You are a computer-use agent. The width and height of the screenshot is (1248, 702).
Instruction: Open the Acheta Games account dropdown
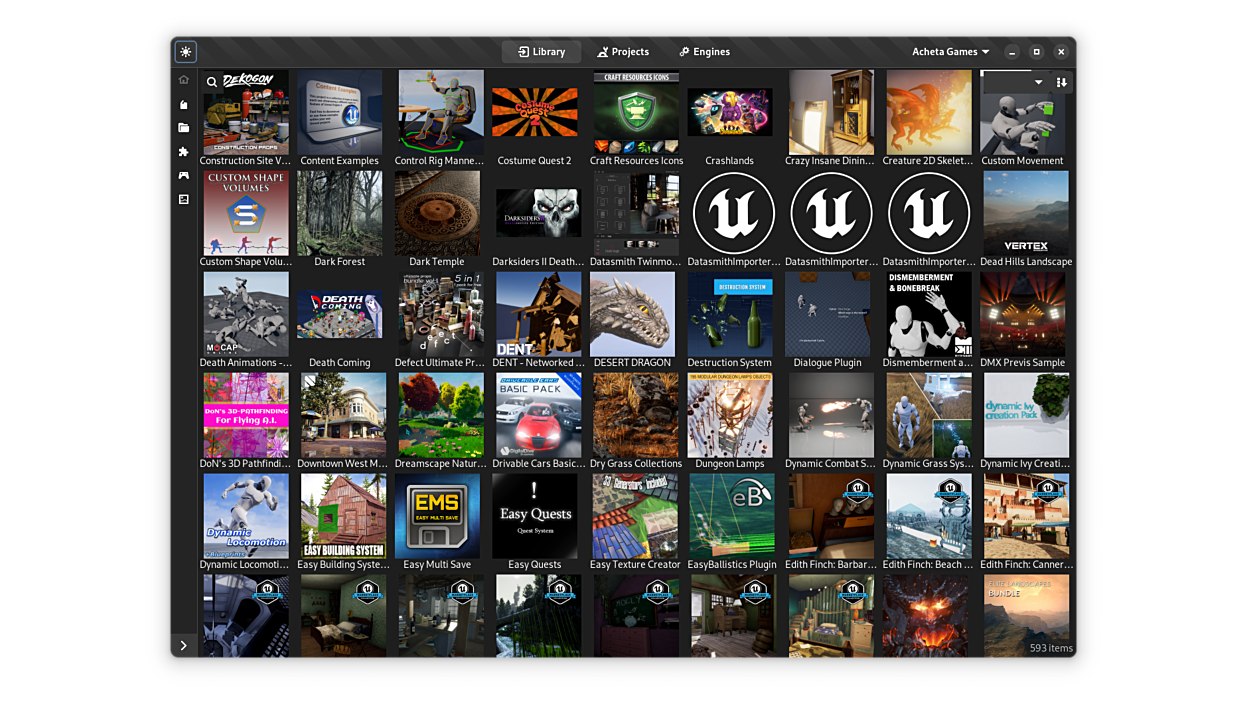pyautogui.click(x=950, y=52)
